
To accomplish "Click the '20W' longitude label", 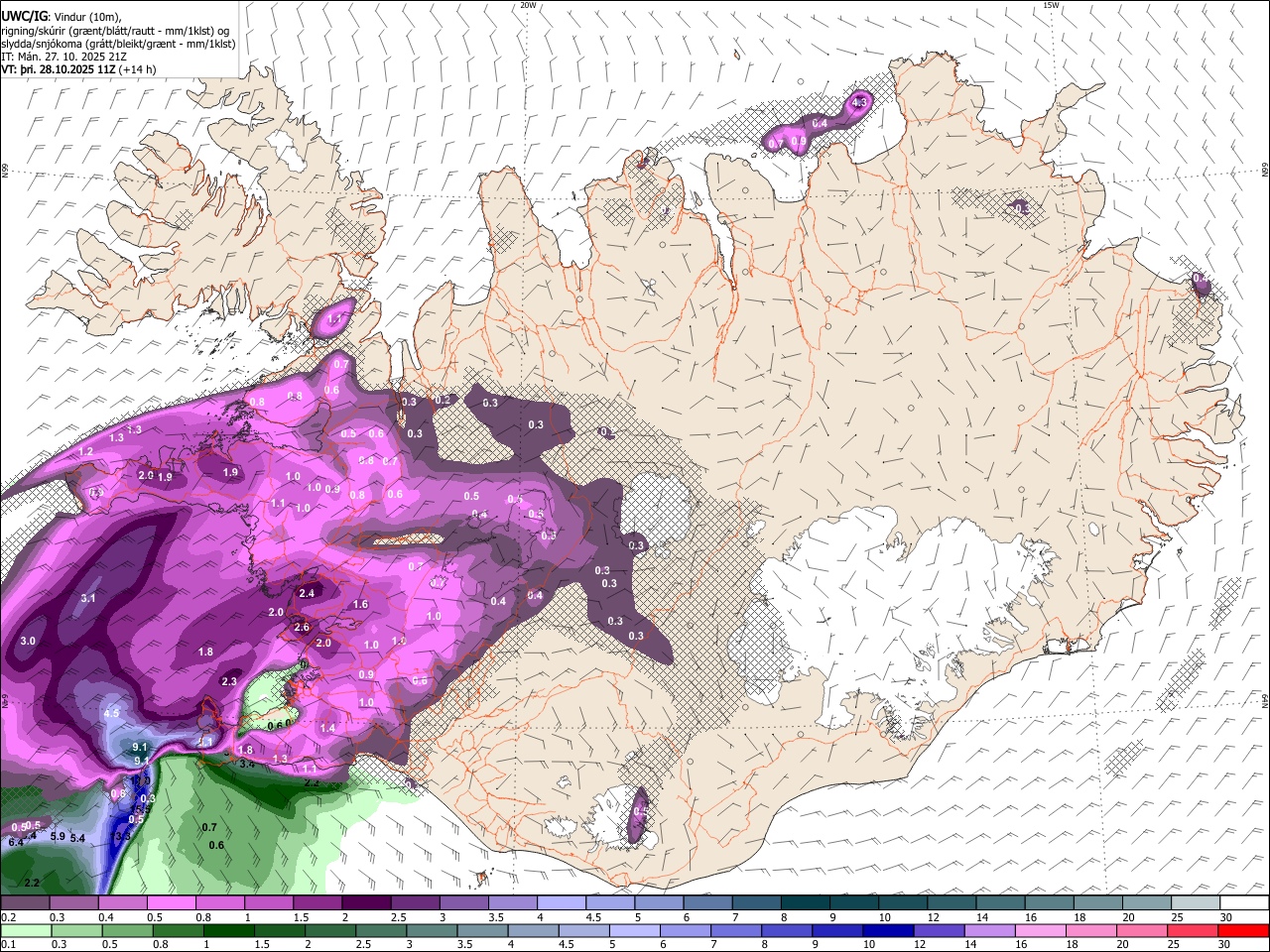I will coord(528,5).
